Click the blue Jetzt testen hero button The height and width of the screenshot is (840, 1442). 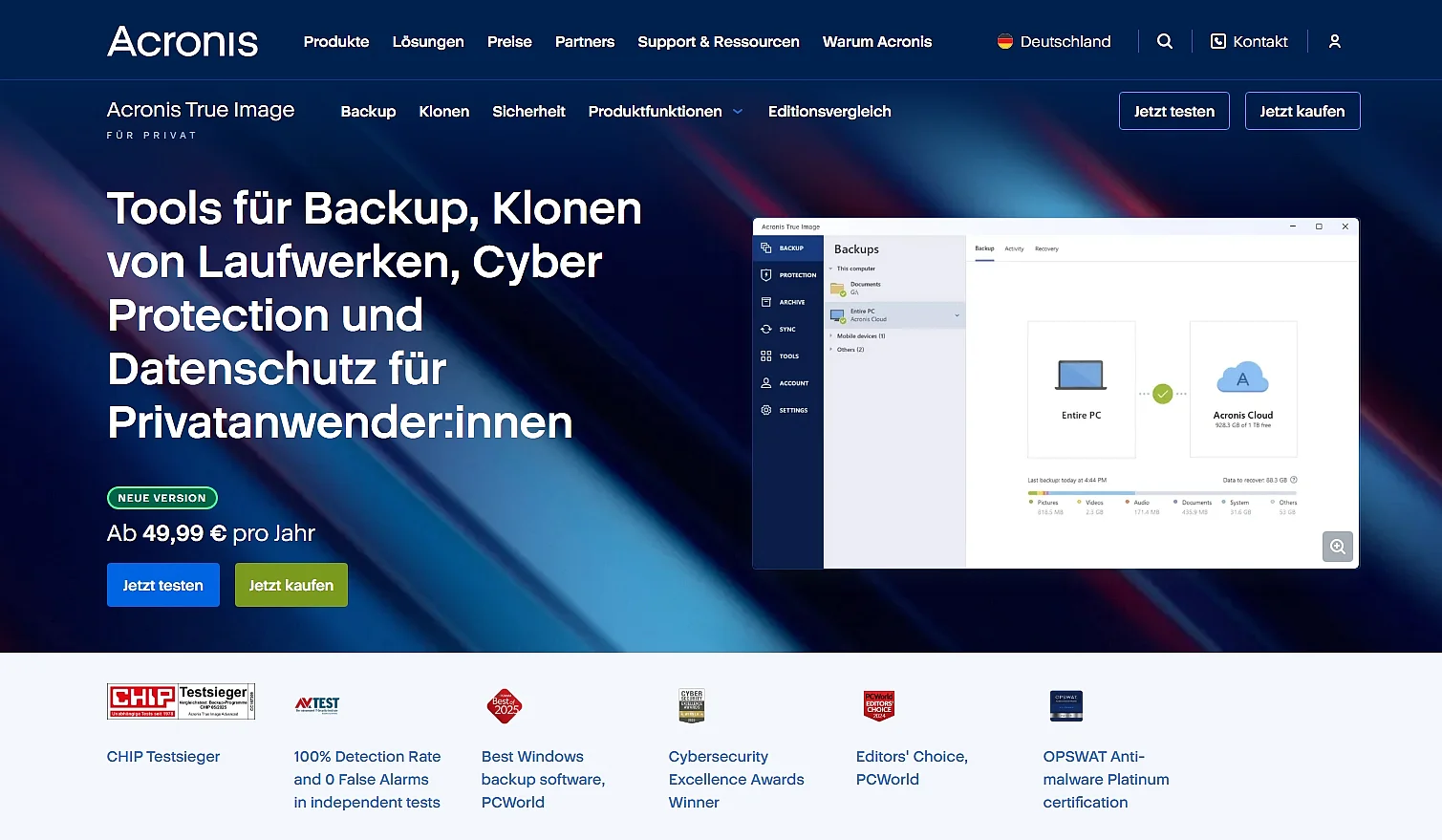coord(163,585)
